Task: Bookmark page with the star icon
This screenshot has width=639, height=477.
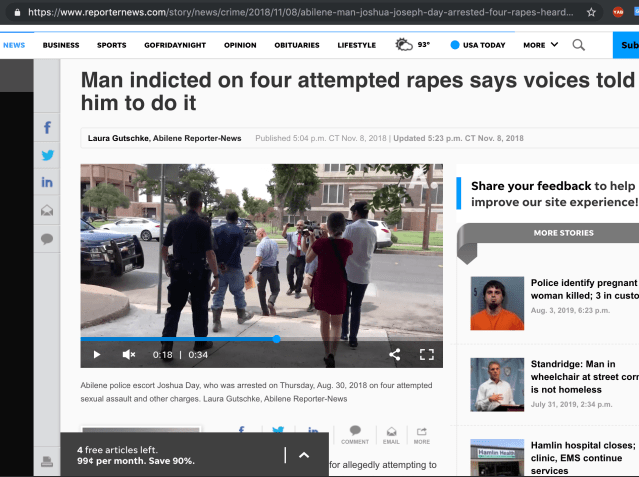Action: tap(591, 12)
